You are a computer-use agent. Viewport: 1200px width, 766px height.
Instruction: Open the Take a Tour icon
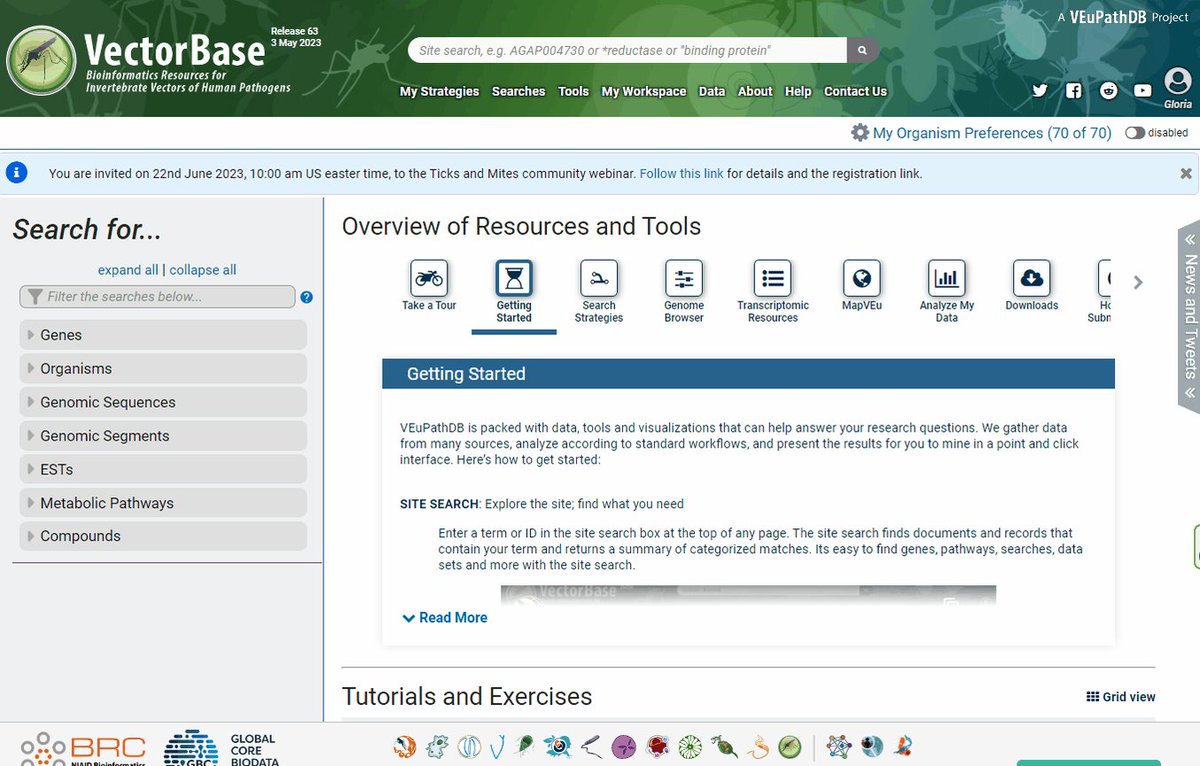click(429, 277)
